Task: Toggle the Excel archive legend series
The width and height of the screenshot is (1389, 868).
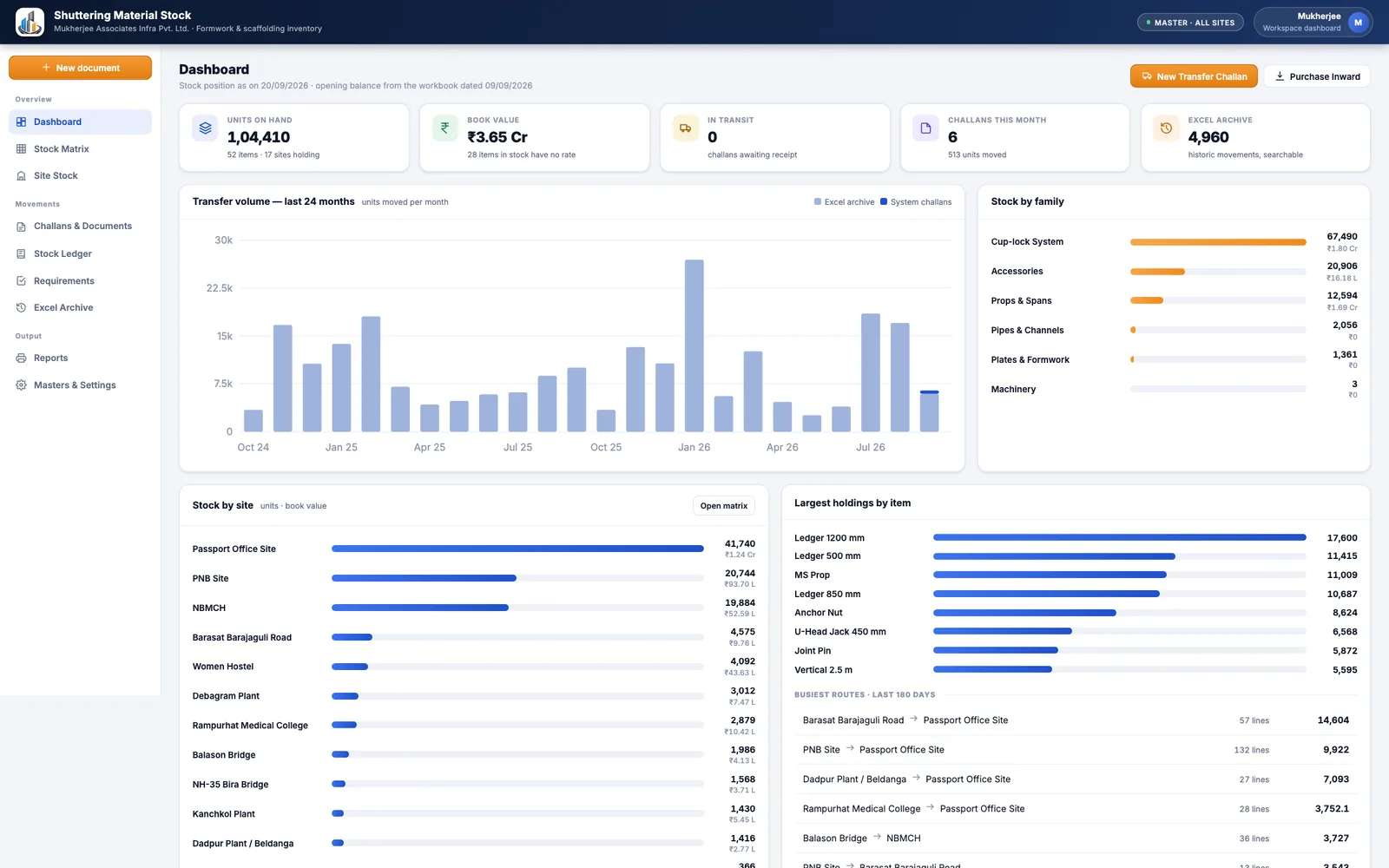Action: click(844, 202)
